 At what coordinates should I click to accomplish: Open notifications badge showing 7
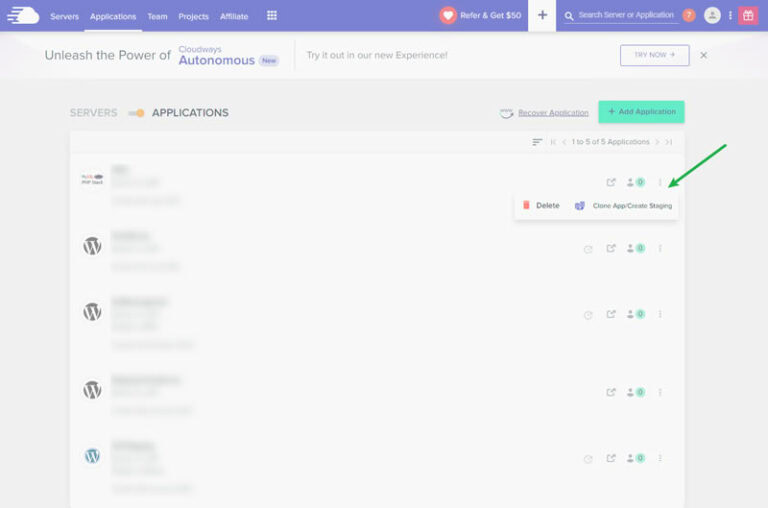(x=689, y=16)
